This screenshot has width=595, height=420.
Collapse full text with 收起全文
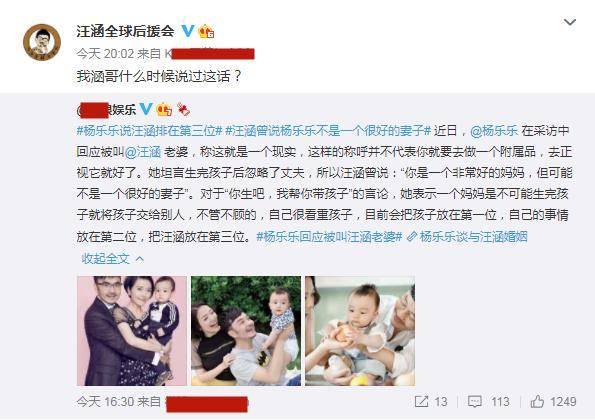point(113,259)
